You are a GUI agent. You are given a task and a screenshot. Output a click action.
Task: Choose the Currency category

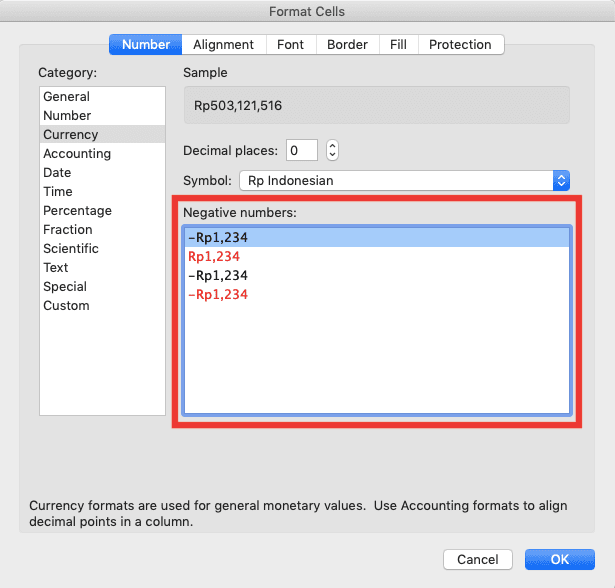(102, 134)
